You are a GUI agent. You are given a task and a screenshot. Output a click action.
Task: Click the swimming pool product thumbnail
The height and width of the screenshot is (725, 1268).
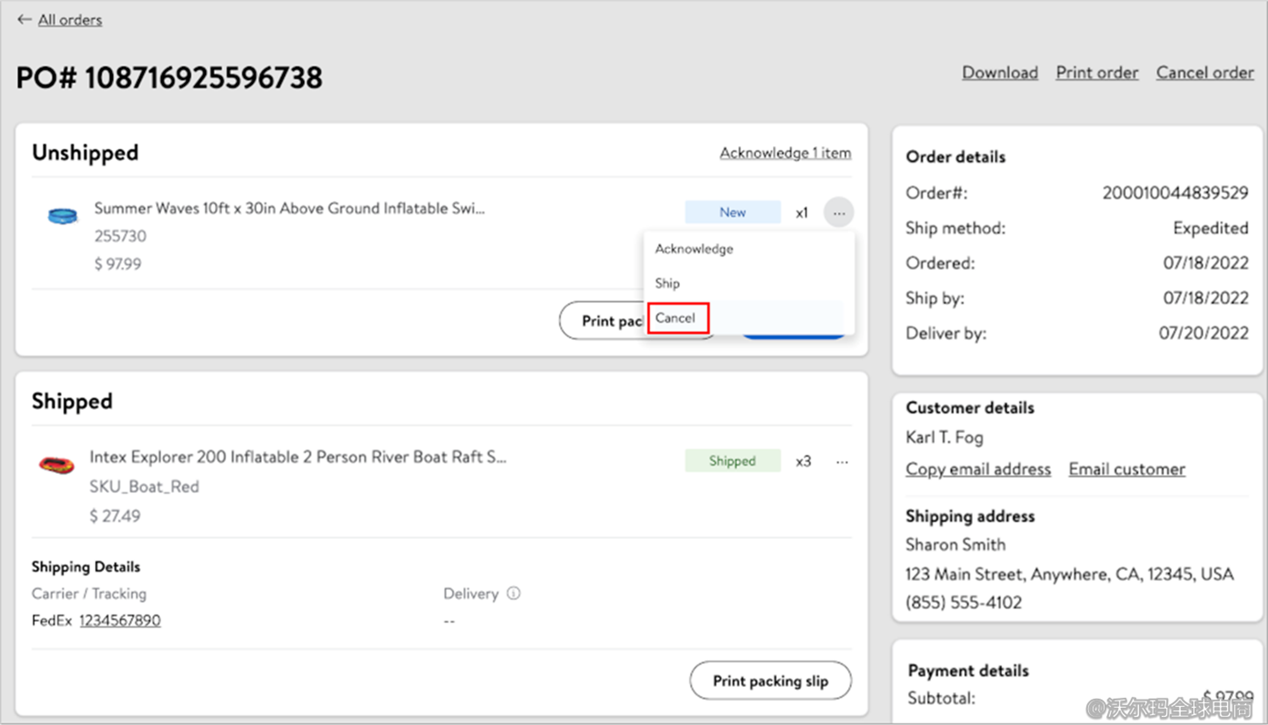[62, 215]
